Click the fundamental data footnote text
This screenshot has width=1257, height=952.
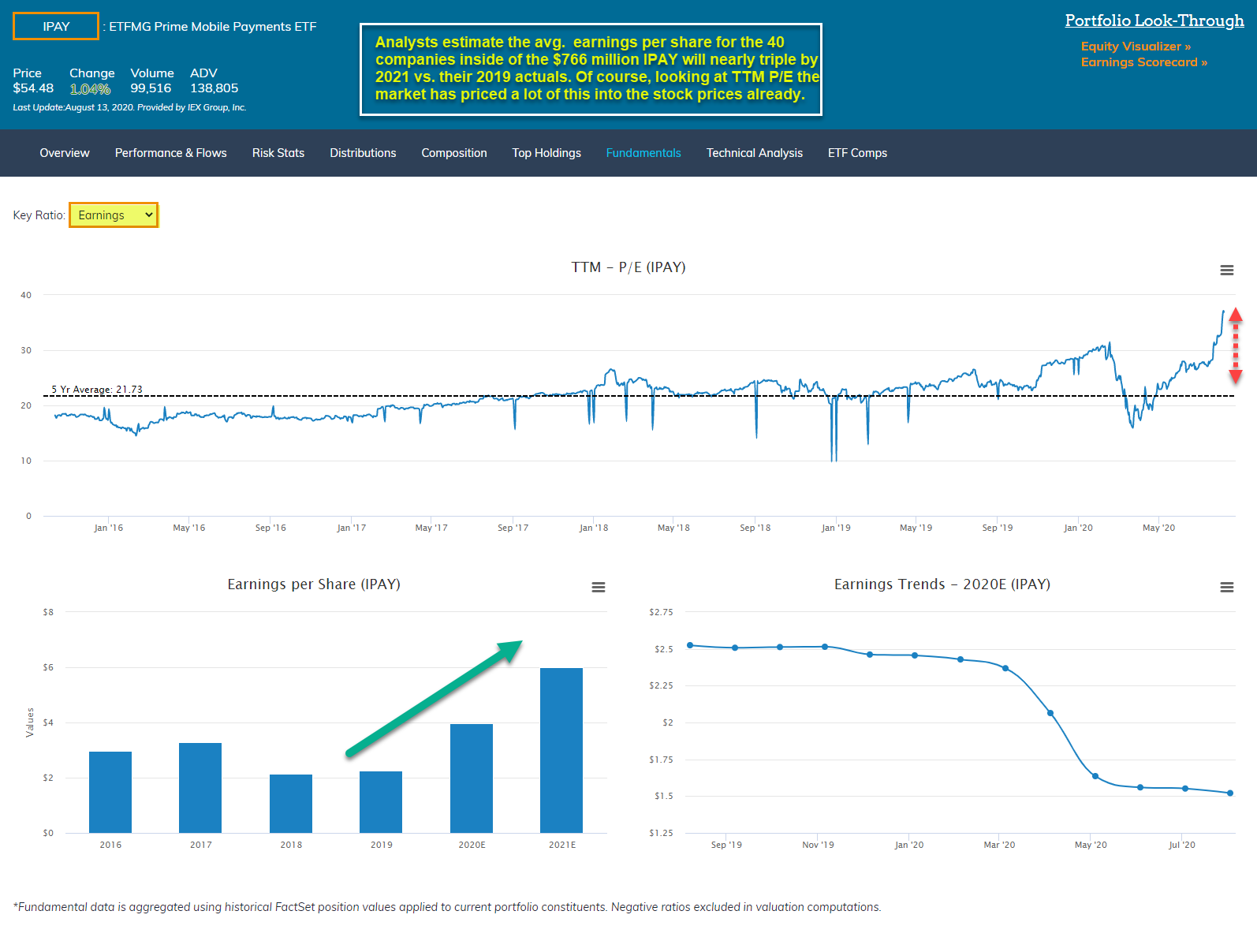pyautogui.click(x=447, y=907)
